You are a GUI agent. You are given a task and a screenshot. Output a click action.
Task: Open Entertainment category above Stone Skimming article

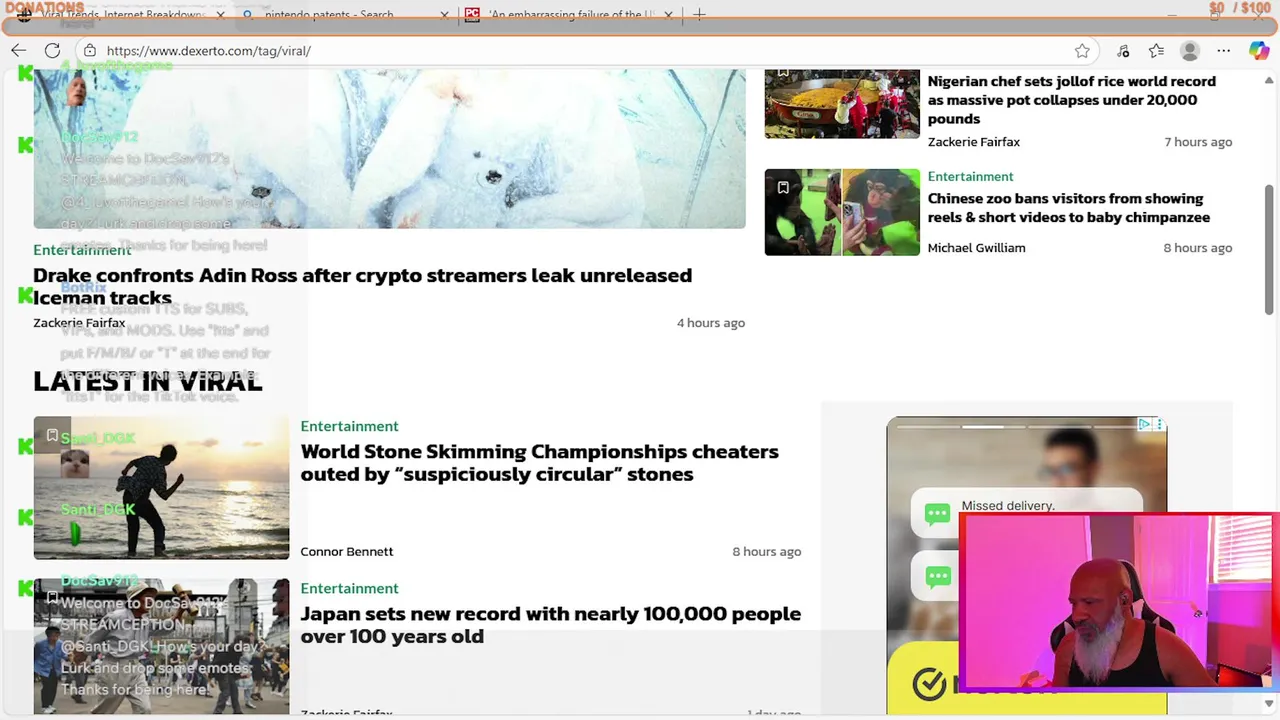pos(349,426)
